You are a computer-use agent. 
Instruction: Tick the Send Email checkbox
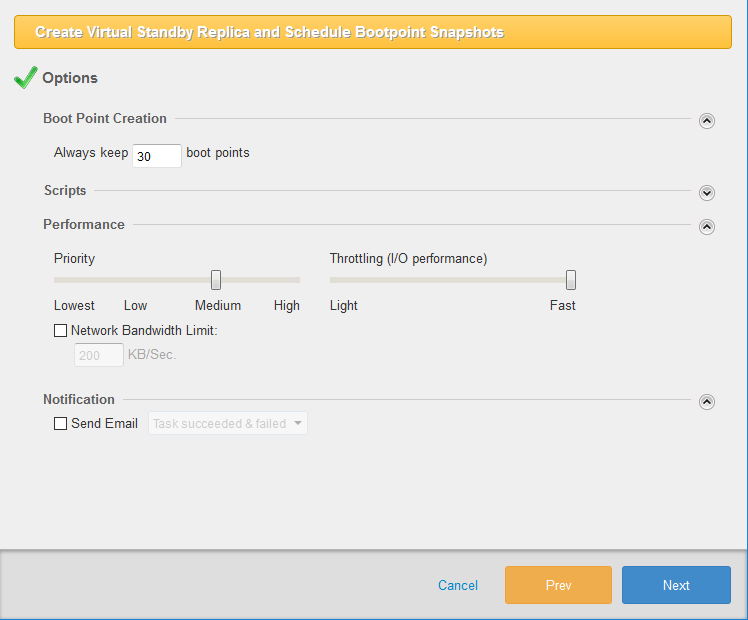pyautogui.click(x=60, y=424)
